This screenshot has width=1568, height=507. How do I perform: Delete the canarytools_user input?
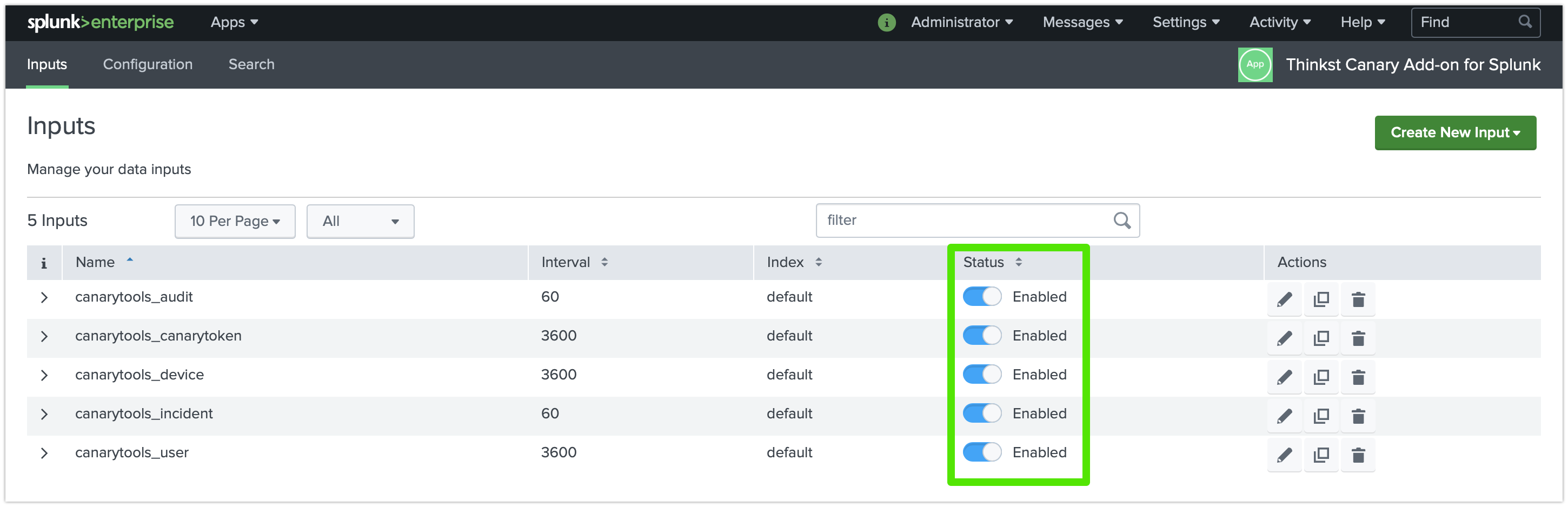[x=1358, y=455]
